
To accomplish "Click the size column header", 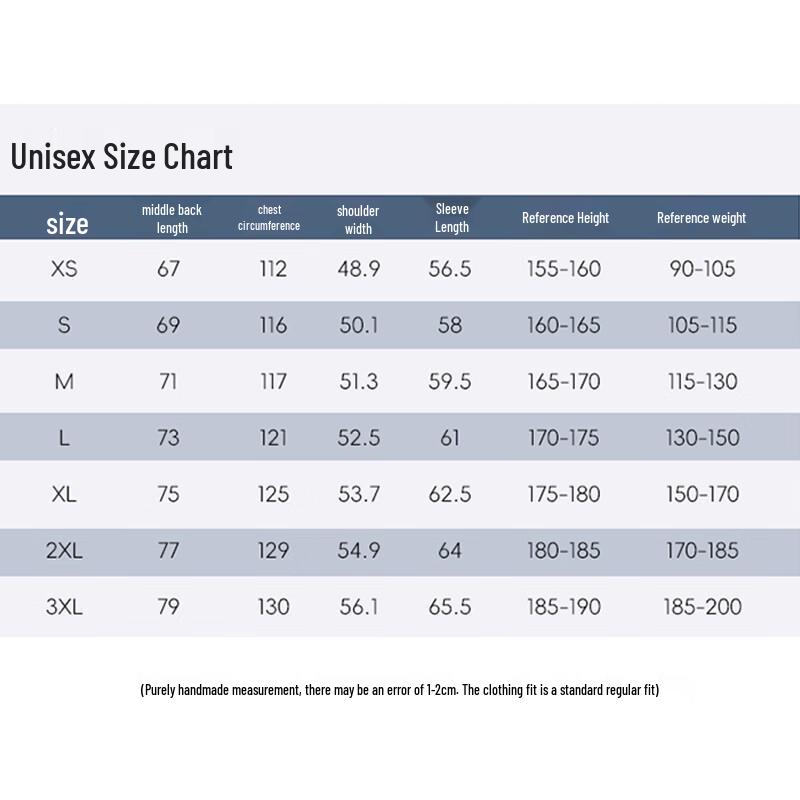I will tap(67, 223).
